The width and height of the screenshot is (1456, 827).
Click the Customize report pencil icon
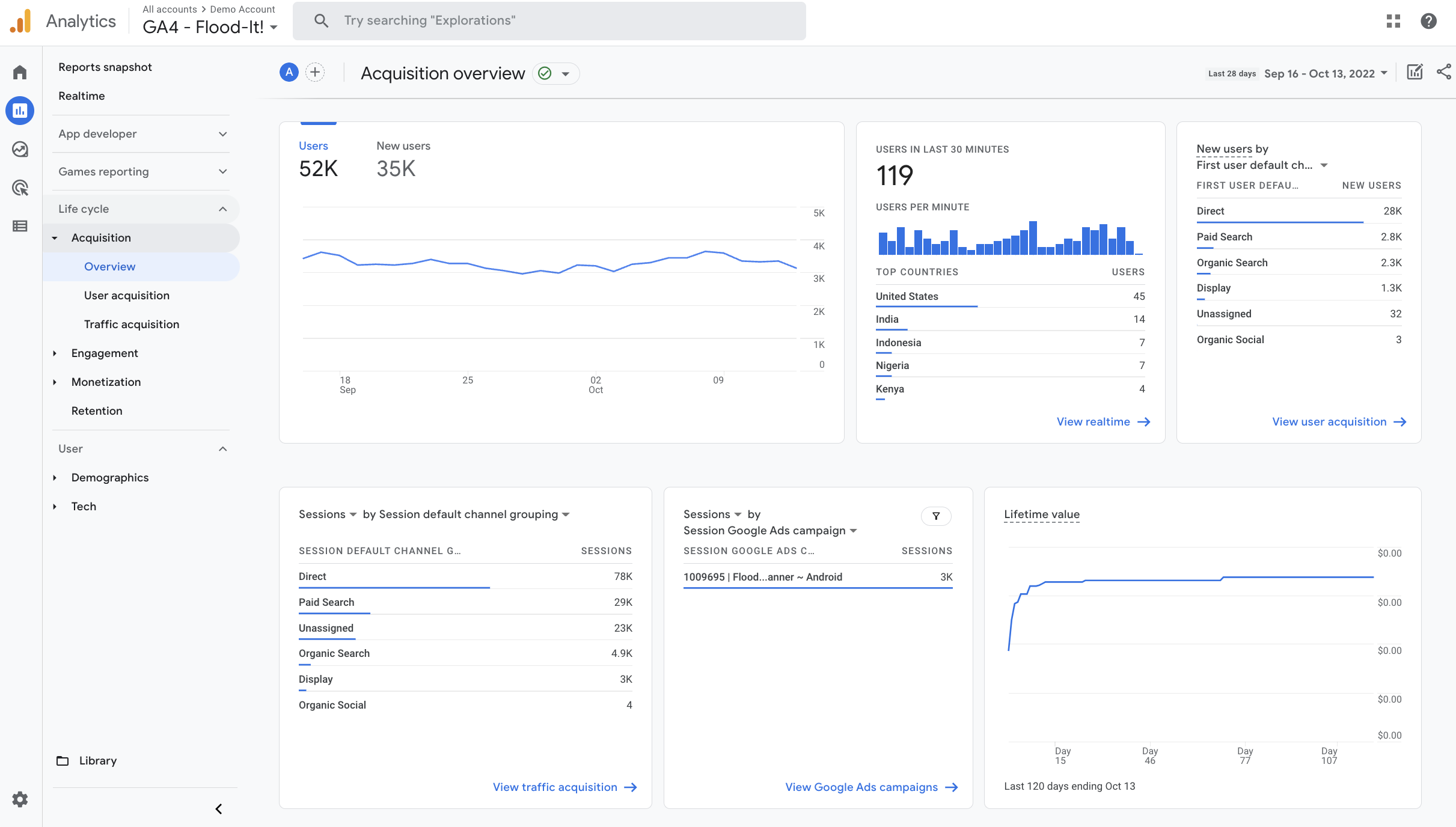pos(1415,73)
